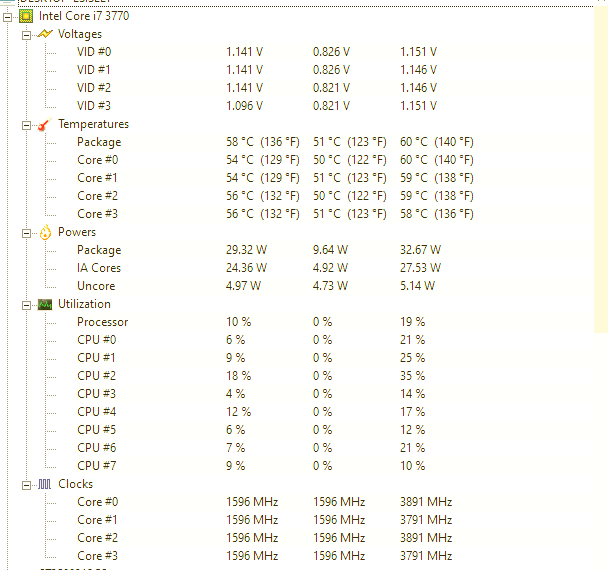
Task: Select the Intel Core i7 3770 label
Action: click(84, 16)
